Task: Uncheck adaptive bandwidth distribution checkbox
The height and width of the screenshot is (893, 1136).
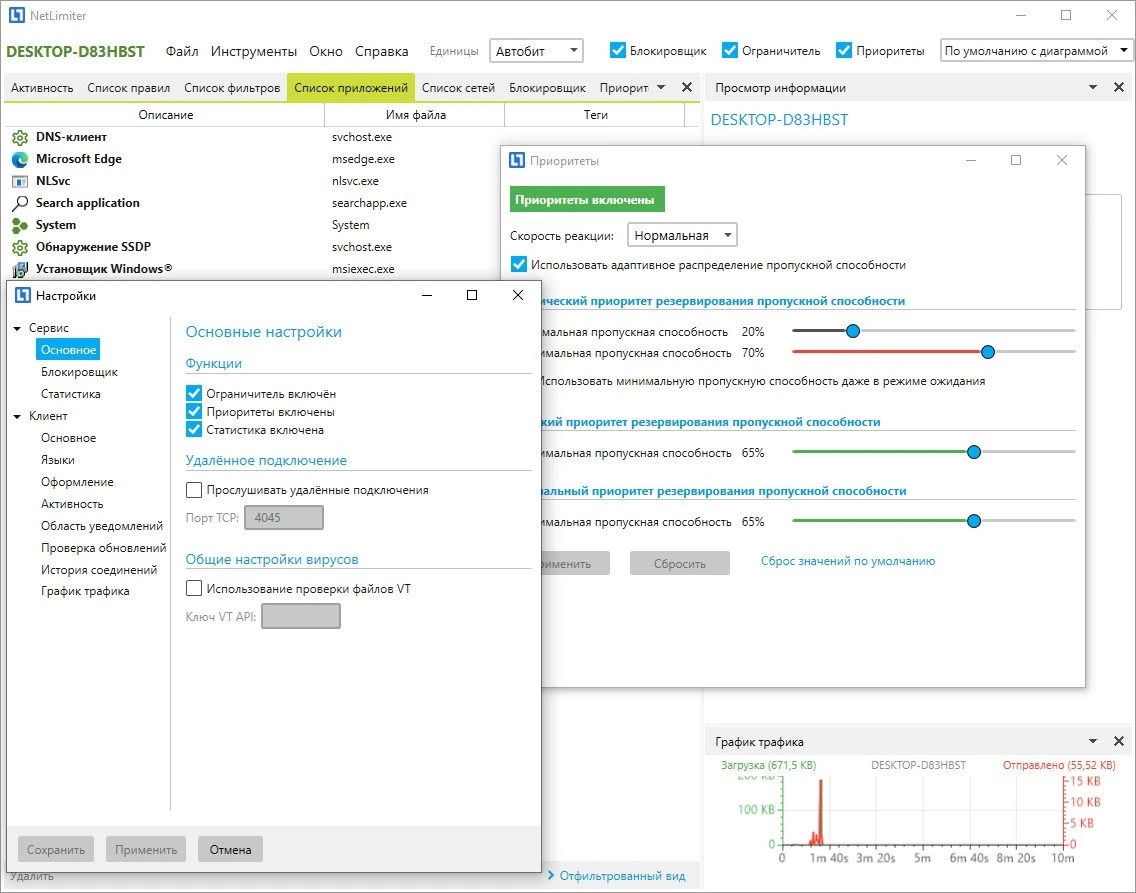Action: [519, 264]
